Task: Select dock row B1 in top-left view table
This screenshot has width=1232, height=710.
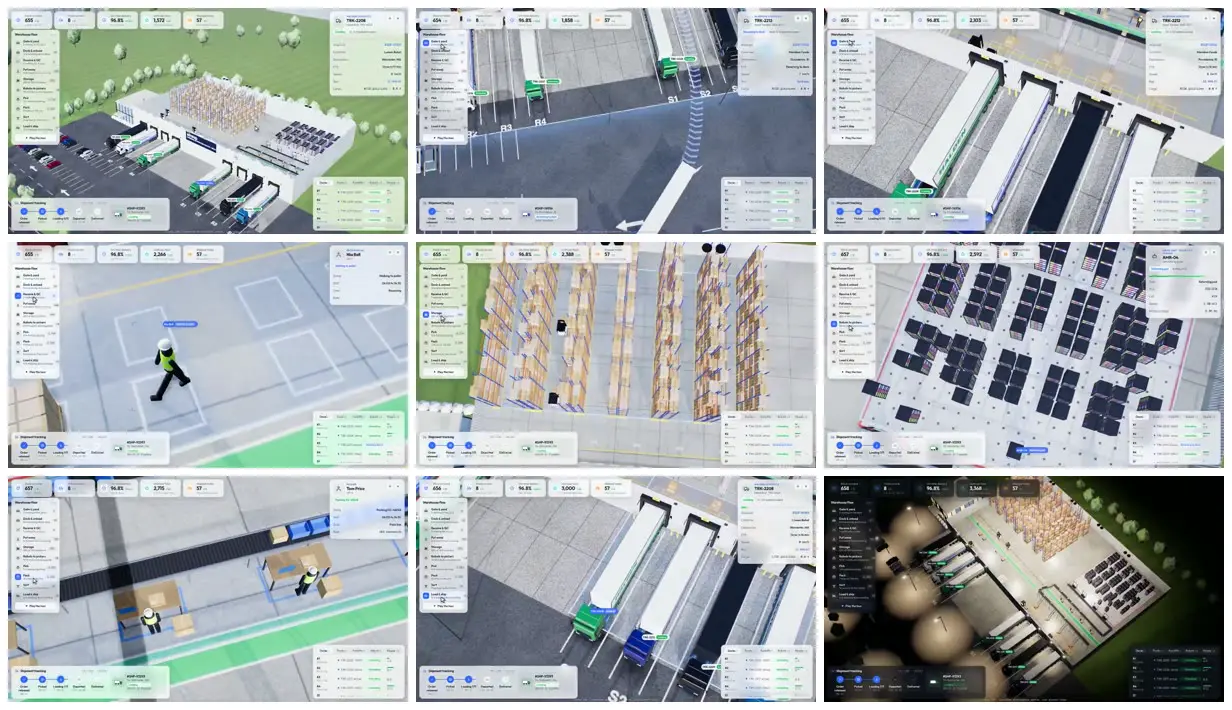Action: pyautogui.click(x=359, y=191)
